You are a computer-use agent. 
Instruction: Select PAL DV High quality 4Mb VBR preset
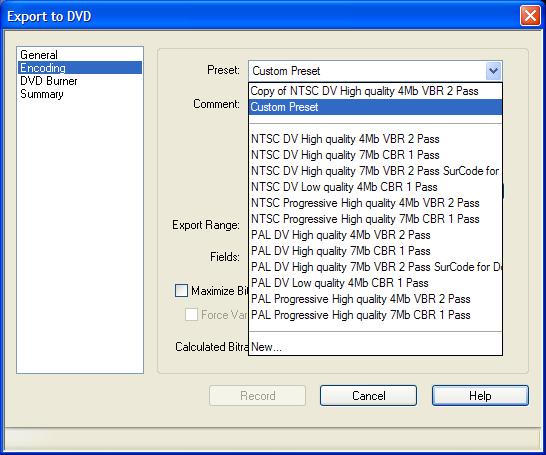pos(375,235)
